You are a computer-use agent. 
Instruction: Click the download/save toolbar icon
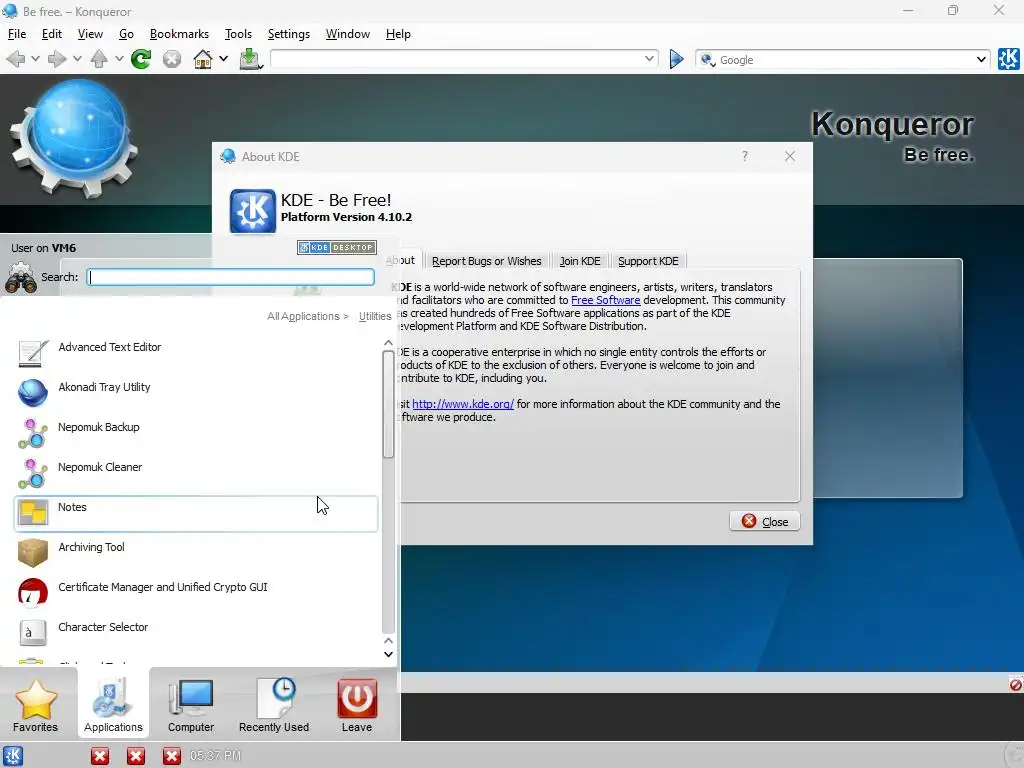click(x=250, y=59)
